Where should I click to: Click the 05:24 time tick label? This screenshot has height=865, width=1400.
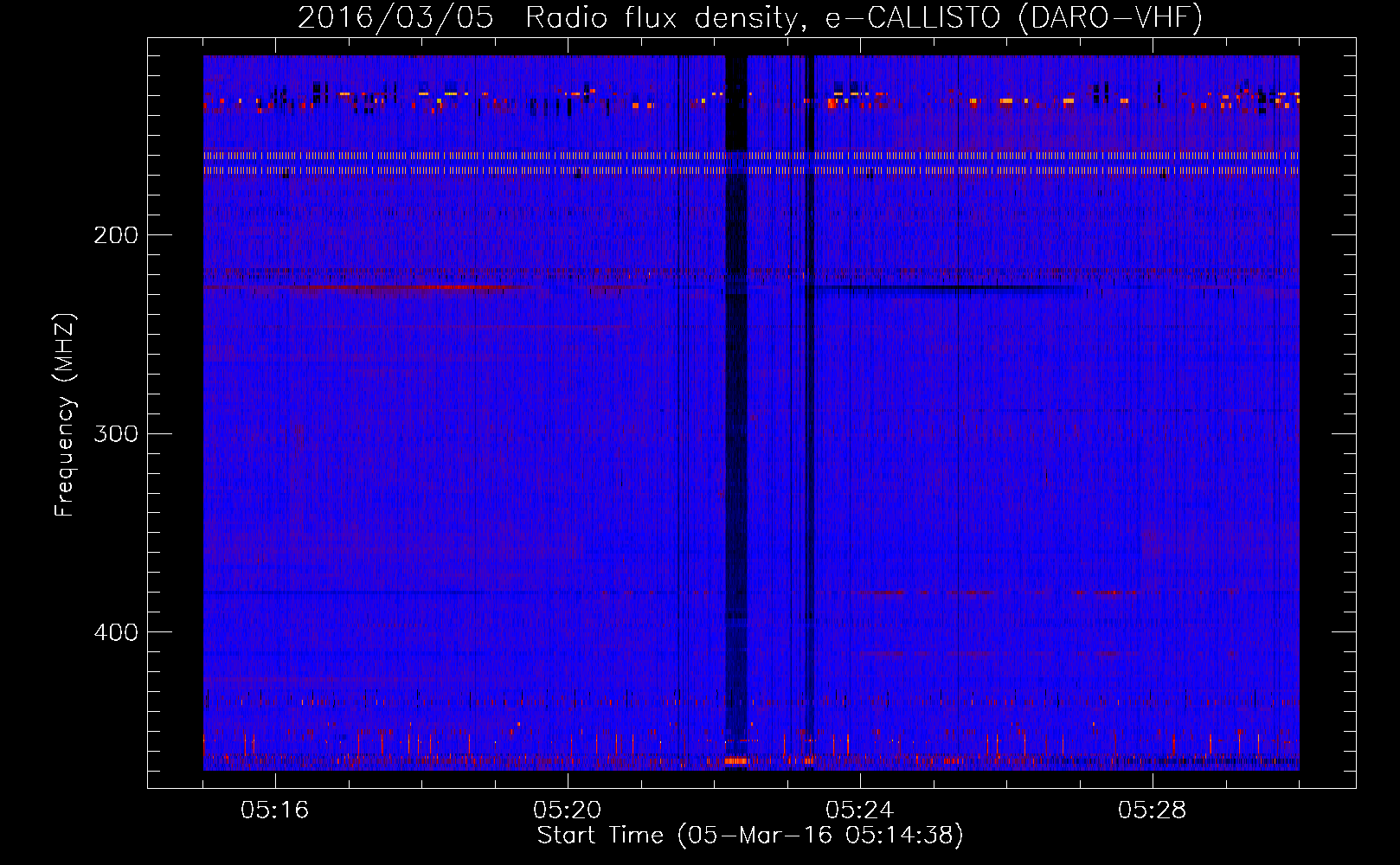[860, 811]
